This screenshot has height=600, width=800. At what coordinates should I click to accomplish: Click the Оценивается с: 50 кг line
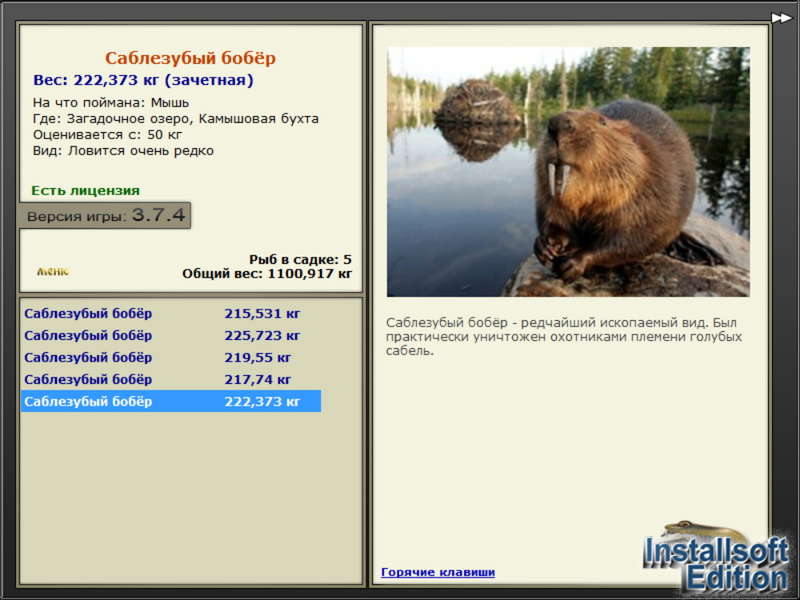107,135
